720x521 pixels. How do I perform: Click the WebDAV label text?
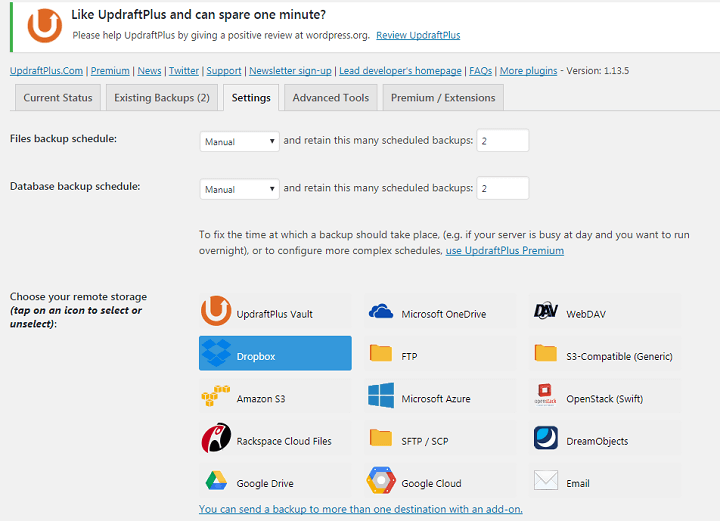[x=586, y=314]
